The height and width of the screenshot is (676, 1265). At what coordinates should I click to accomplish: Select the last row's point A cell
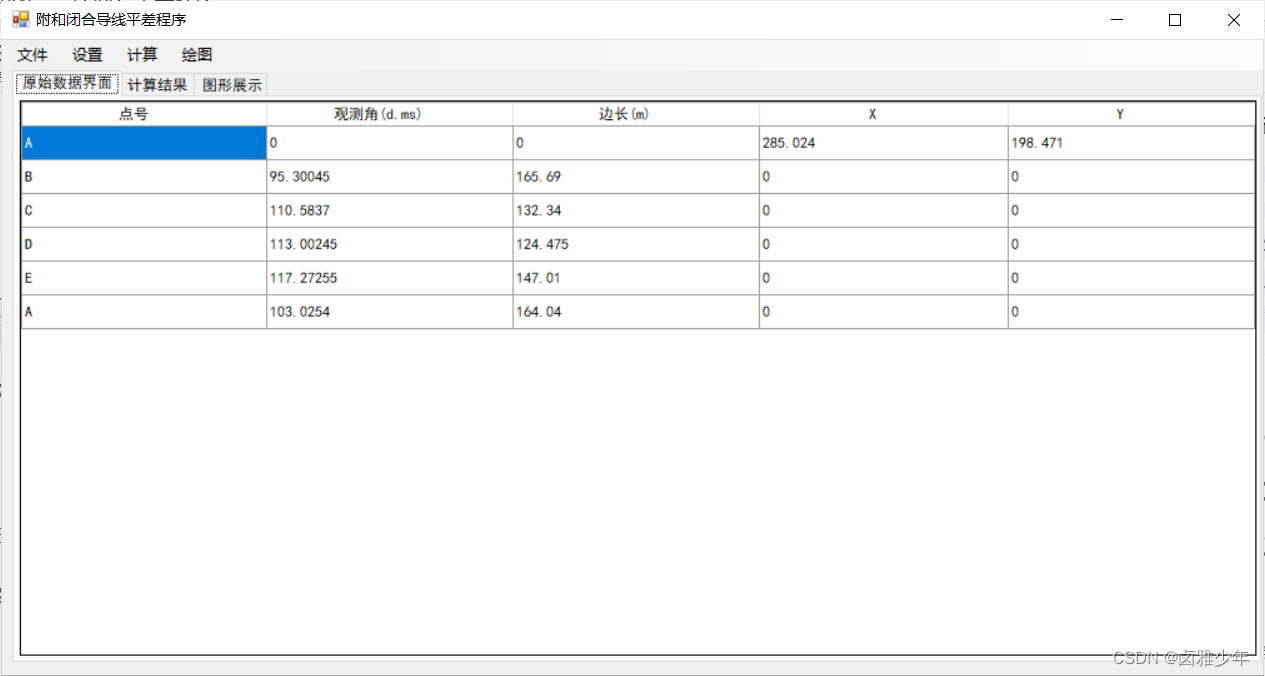(x=144, y=312)
